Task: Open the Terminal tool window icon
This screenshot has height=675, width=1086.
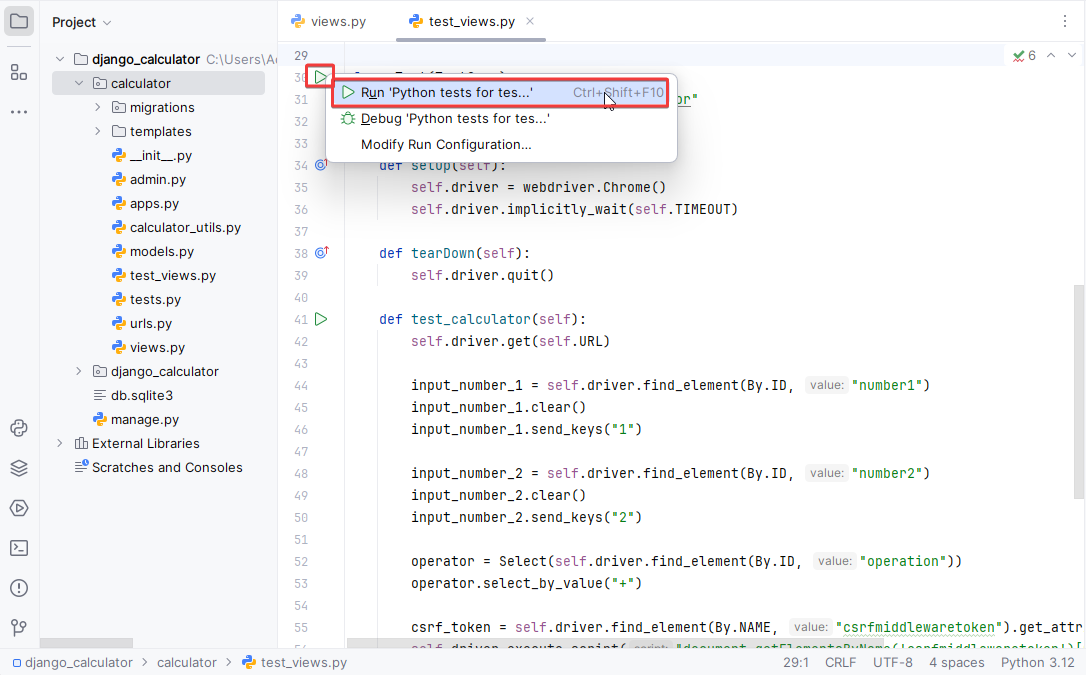Action: point(19,548)
